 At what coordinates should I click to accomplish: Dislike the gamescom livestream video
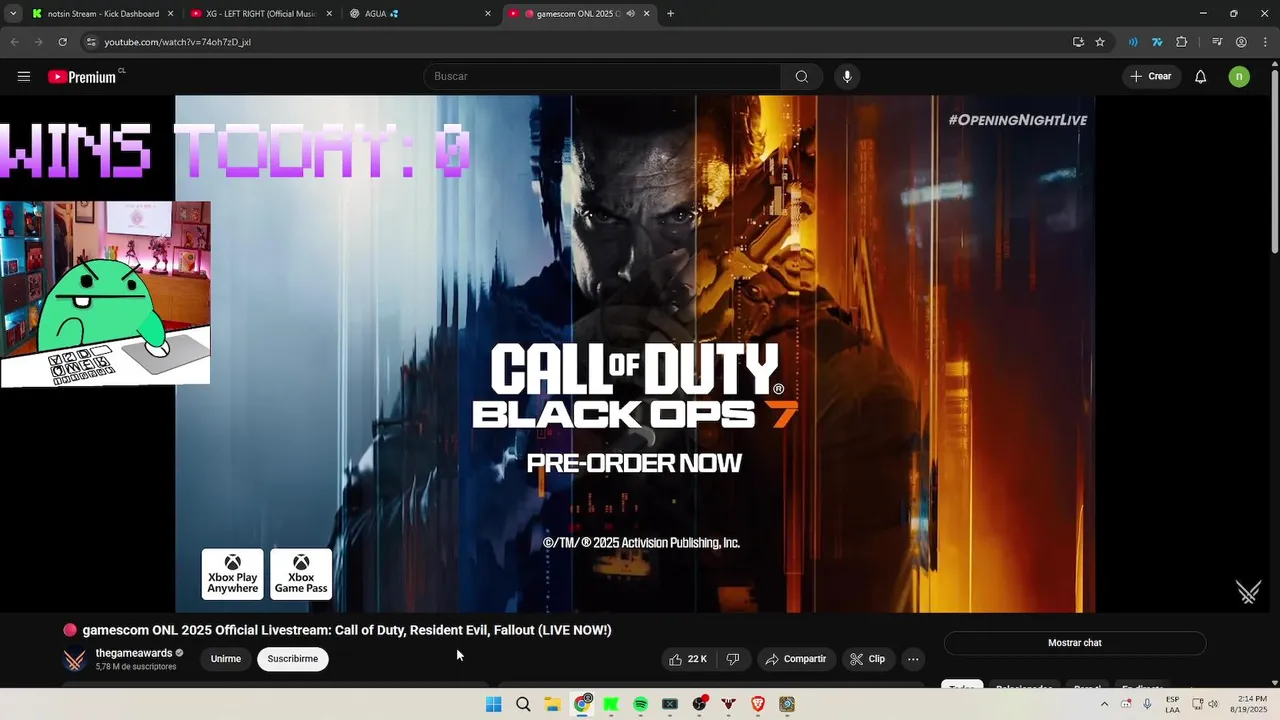point(733,659)
